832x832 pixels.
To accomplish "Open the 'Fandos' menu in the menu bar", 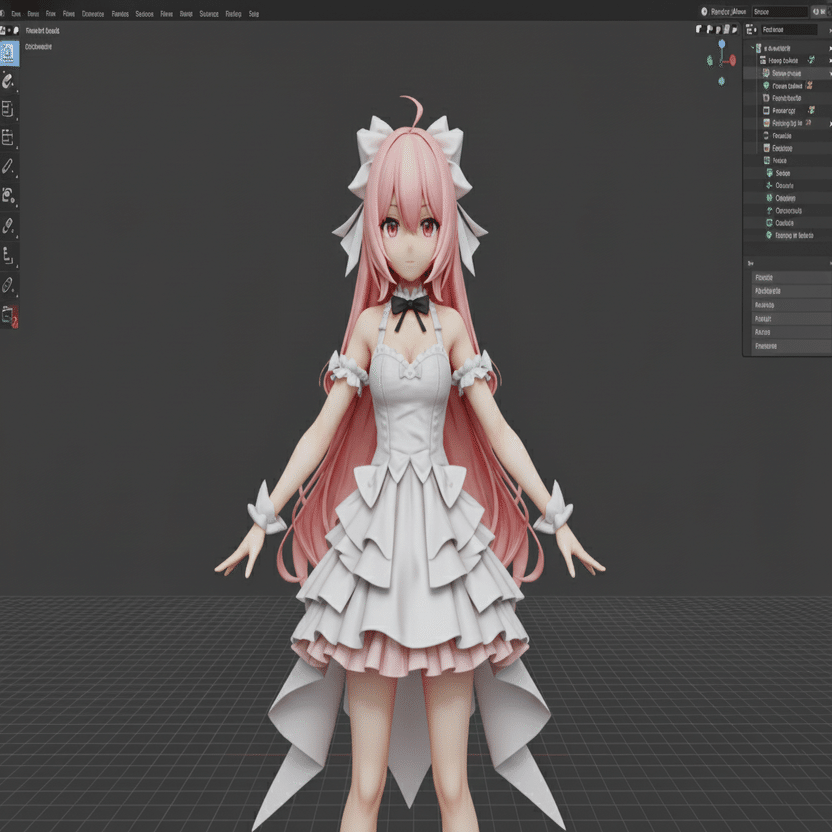I will point(120,14).
